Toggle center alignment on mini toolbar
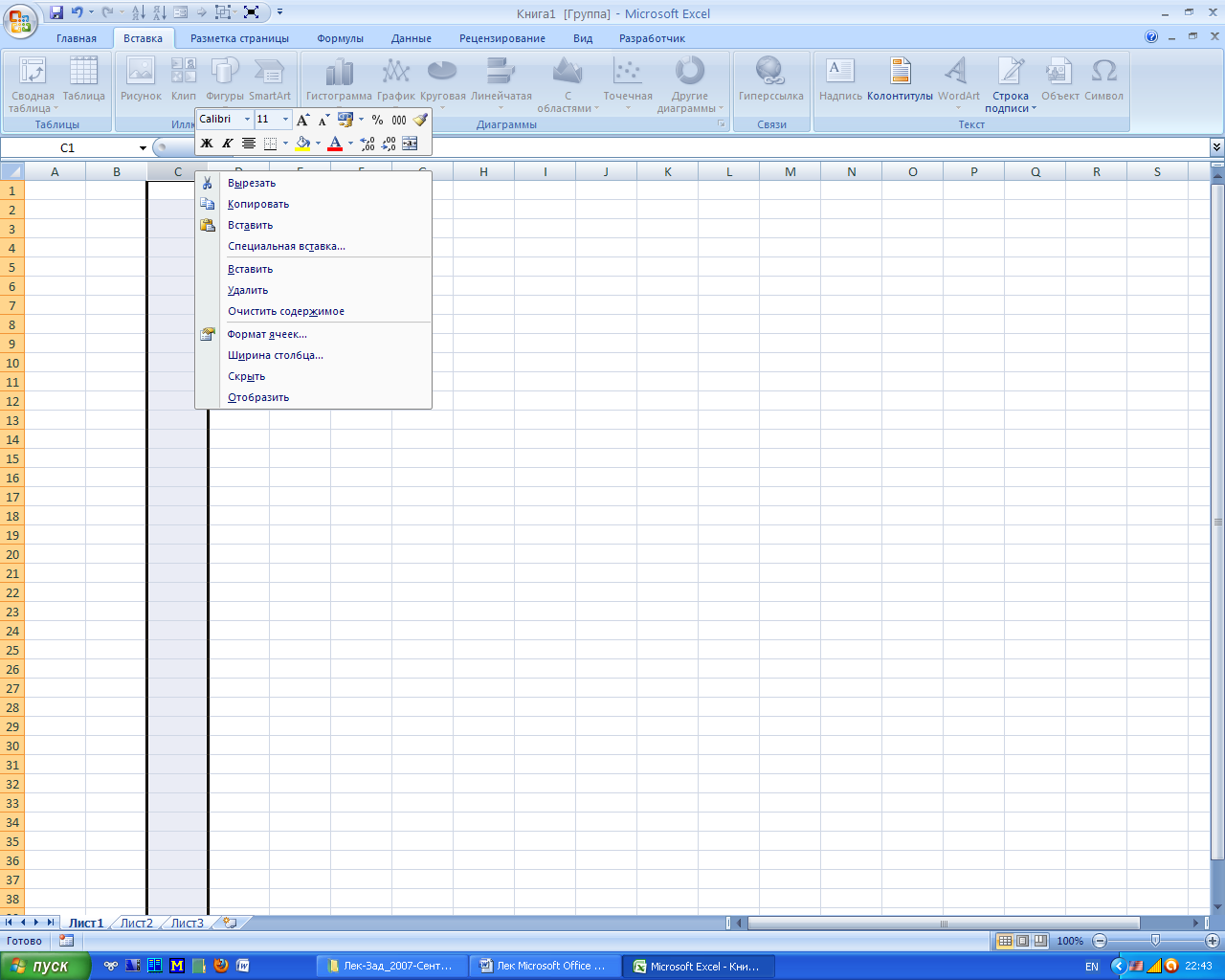Image resolution: width=1225 pixels, height=980 pixels. [249, 144]
